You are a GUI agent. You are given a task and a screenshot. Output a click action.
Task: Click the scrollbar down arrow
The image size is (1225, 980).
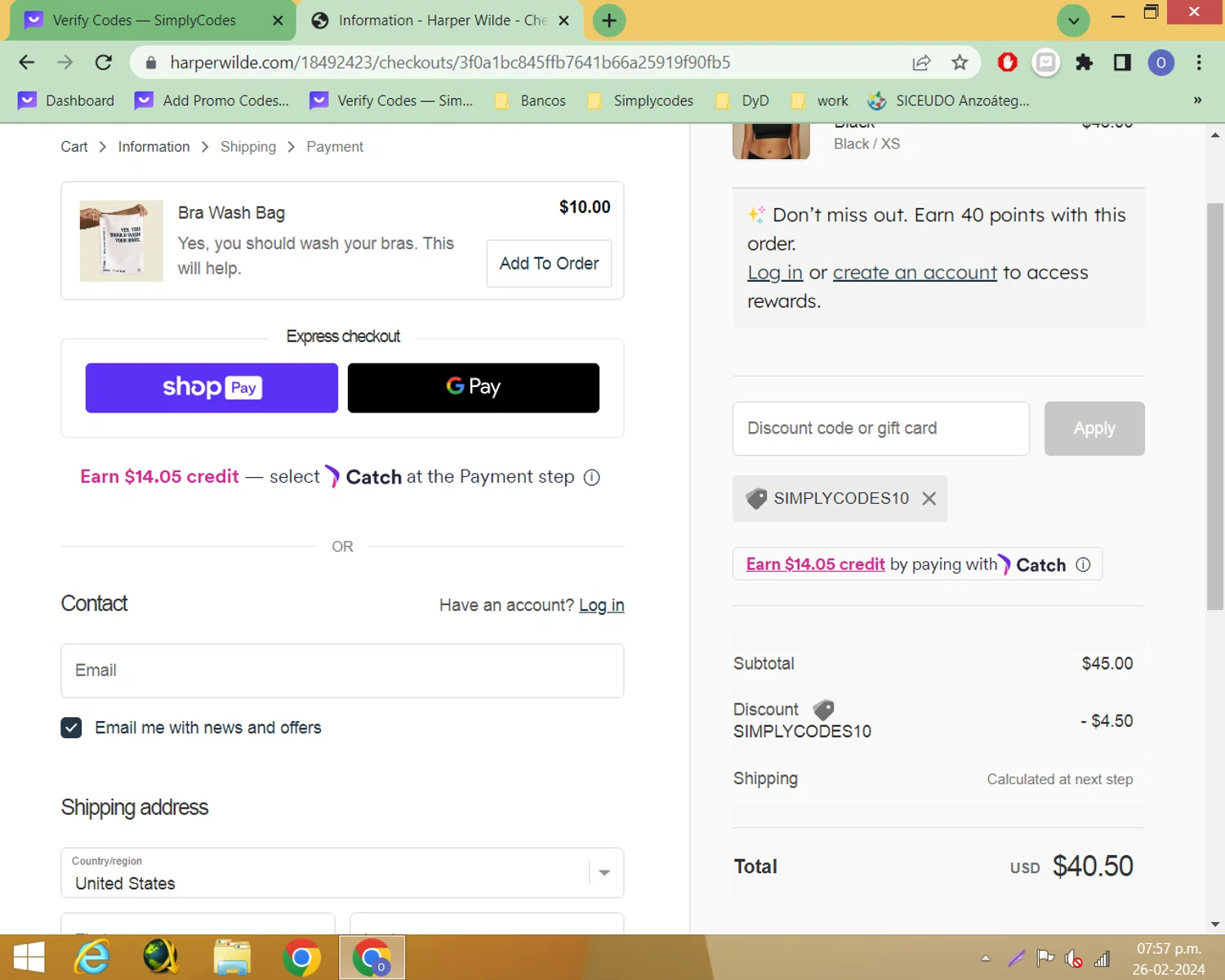tap(1215, 924)
